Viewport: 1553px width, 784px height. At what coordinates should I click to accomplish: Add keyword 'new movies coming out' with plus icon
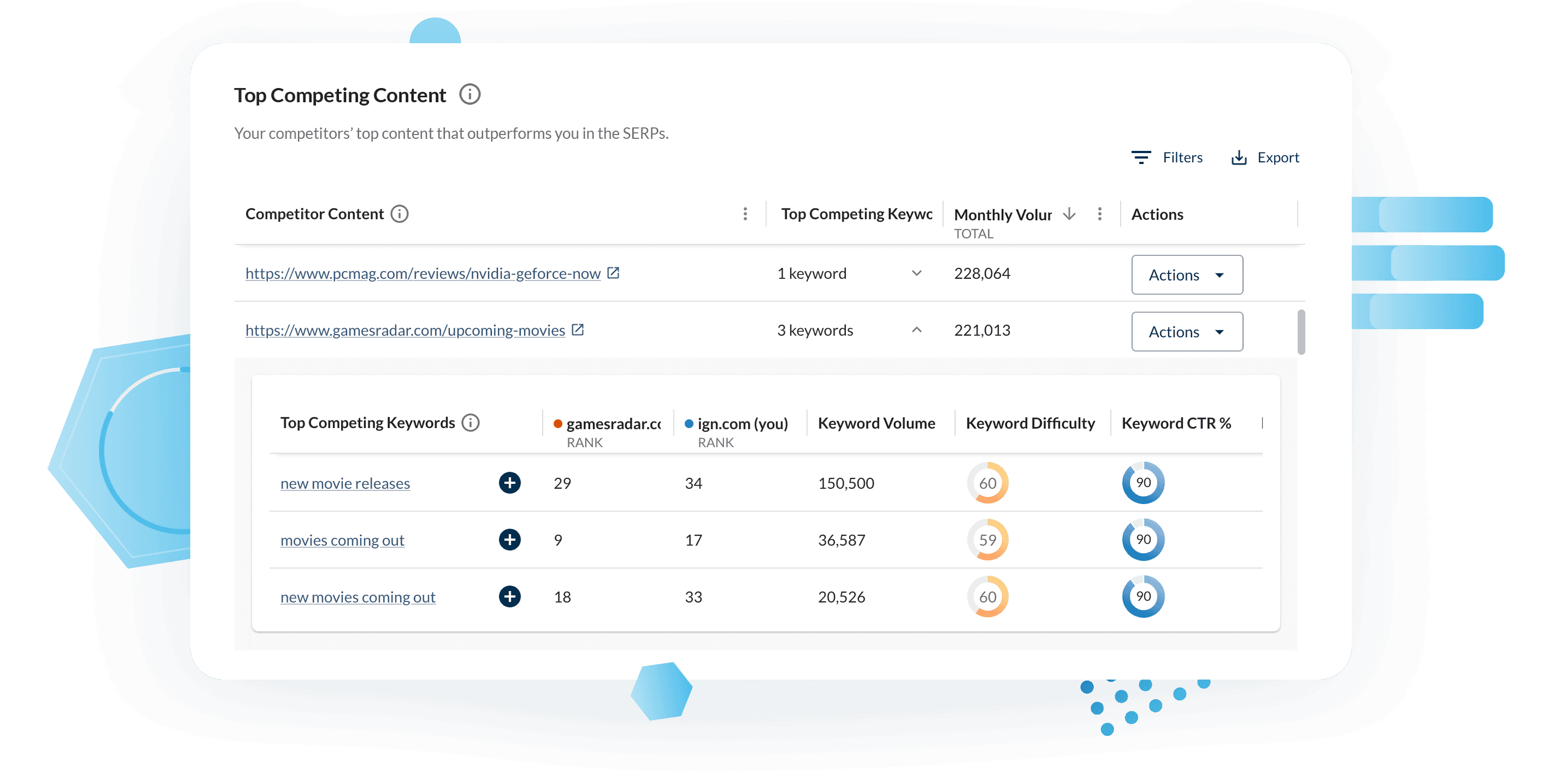pyautogui.click(x=510, y=596)
